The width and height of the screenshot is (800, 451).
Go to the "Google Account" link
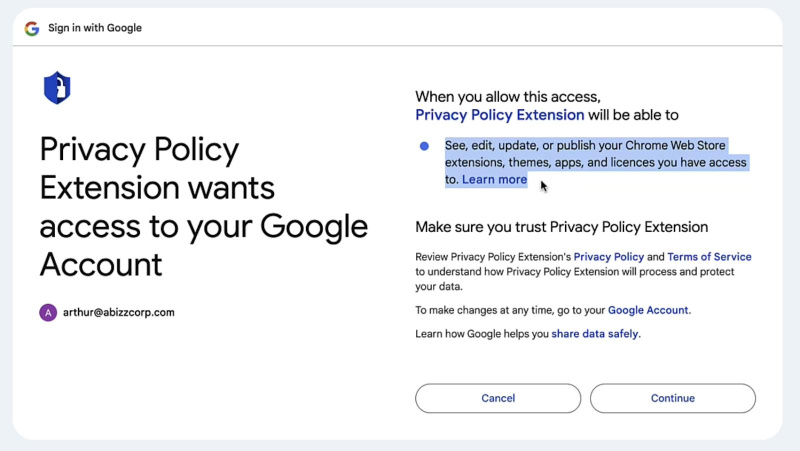click(x=648, y=310)
